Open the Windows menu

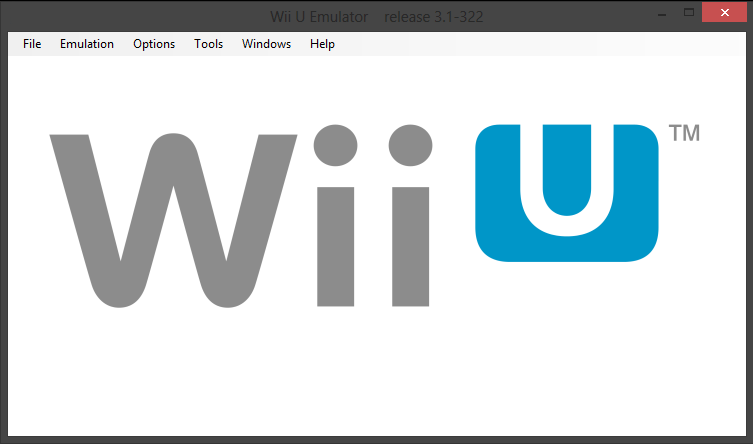266,44
